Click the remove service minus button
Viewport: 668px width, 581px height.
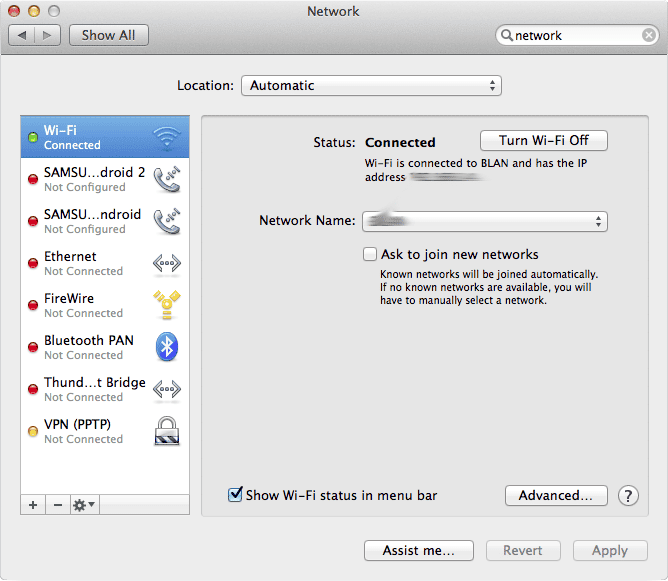[57, 505]
